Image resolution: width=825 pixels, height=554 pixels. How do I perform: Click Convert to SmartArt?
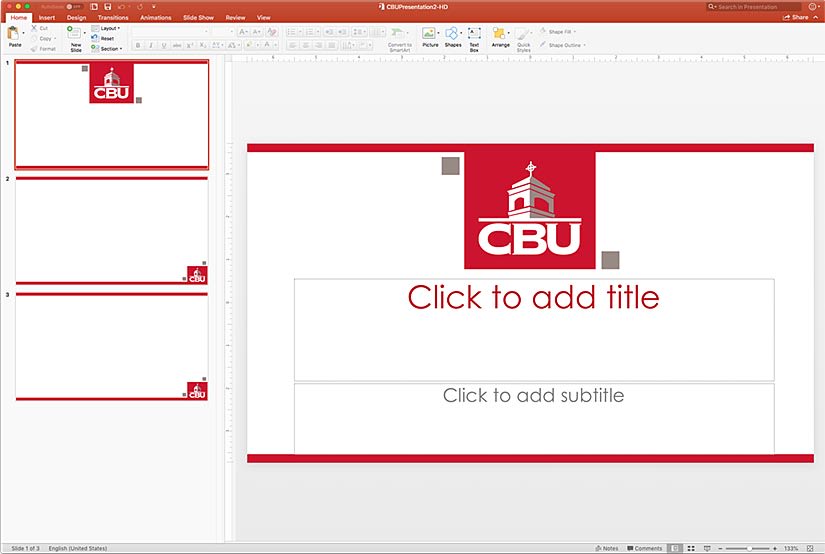(400, 38)
